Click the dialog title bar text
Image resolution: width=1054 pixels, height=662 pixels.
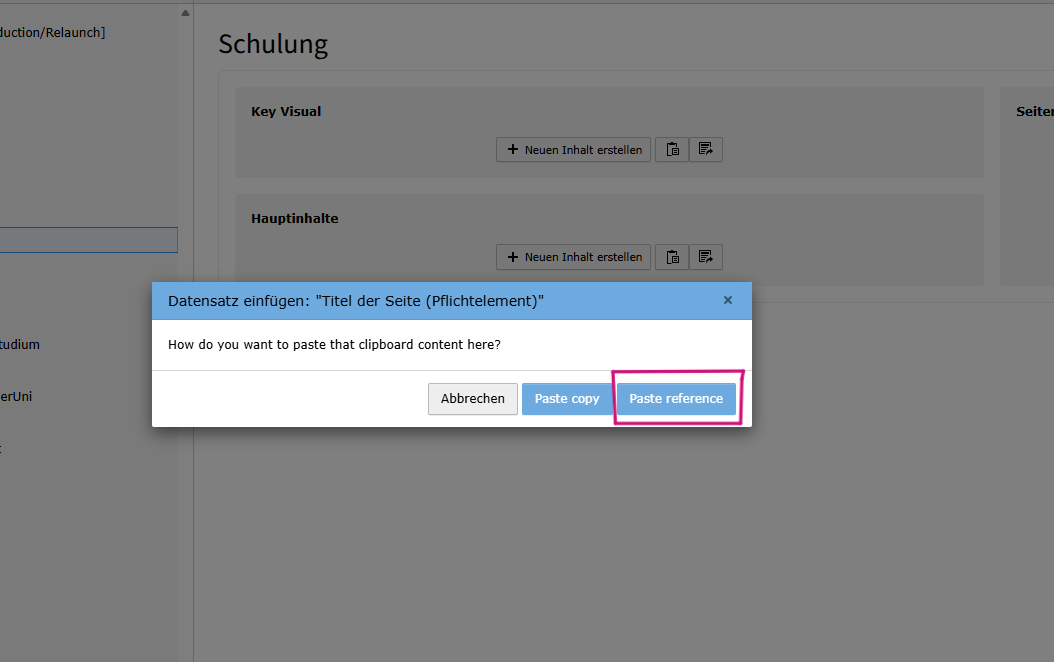pyautogui.click(x=356, y=301)
